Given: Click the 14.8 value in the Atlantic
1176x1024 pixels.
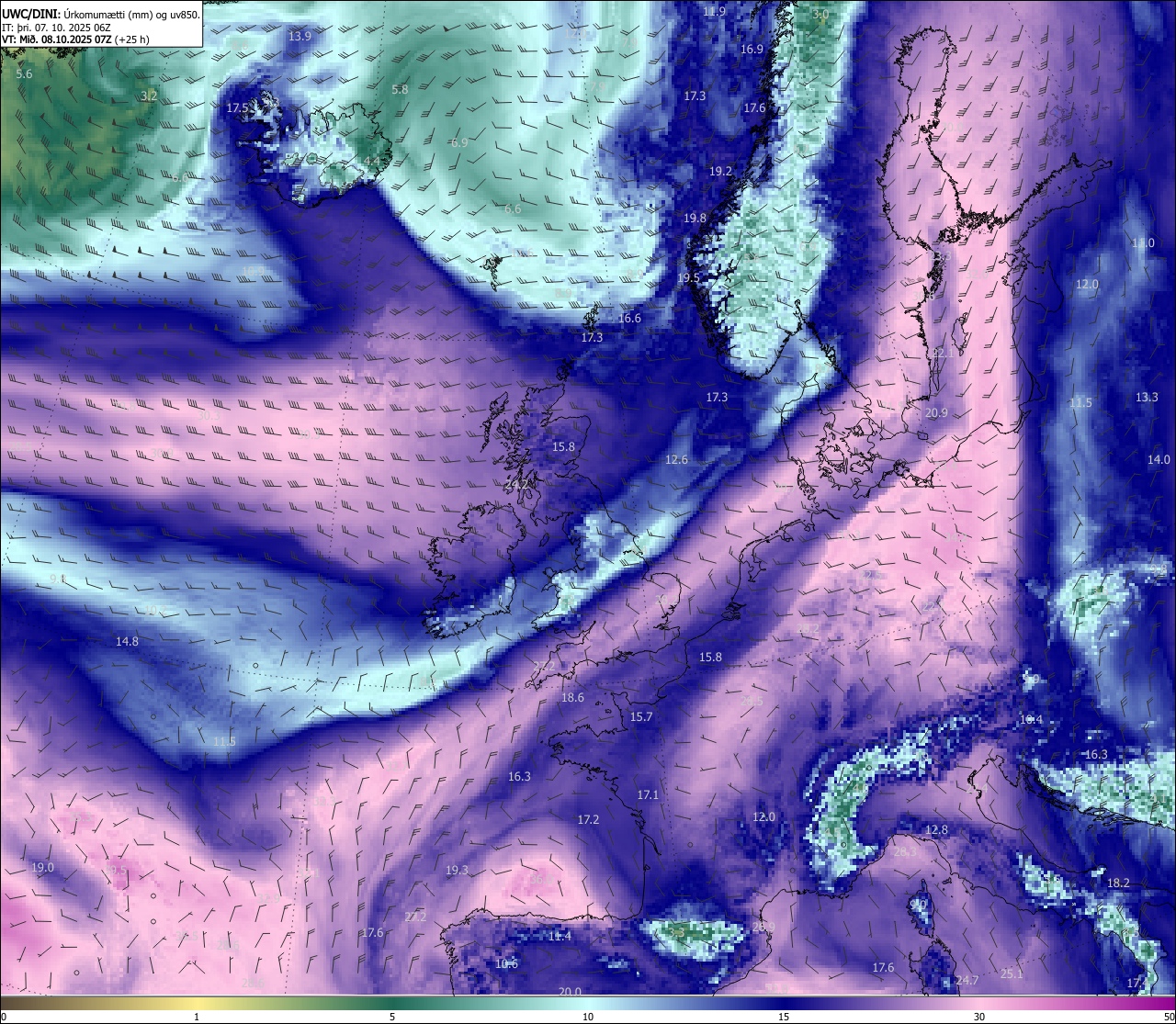Looking at the screenshot, I should [127, 642].
